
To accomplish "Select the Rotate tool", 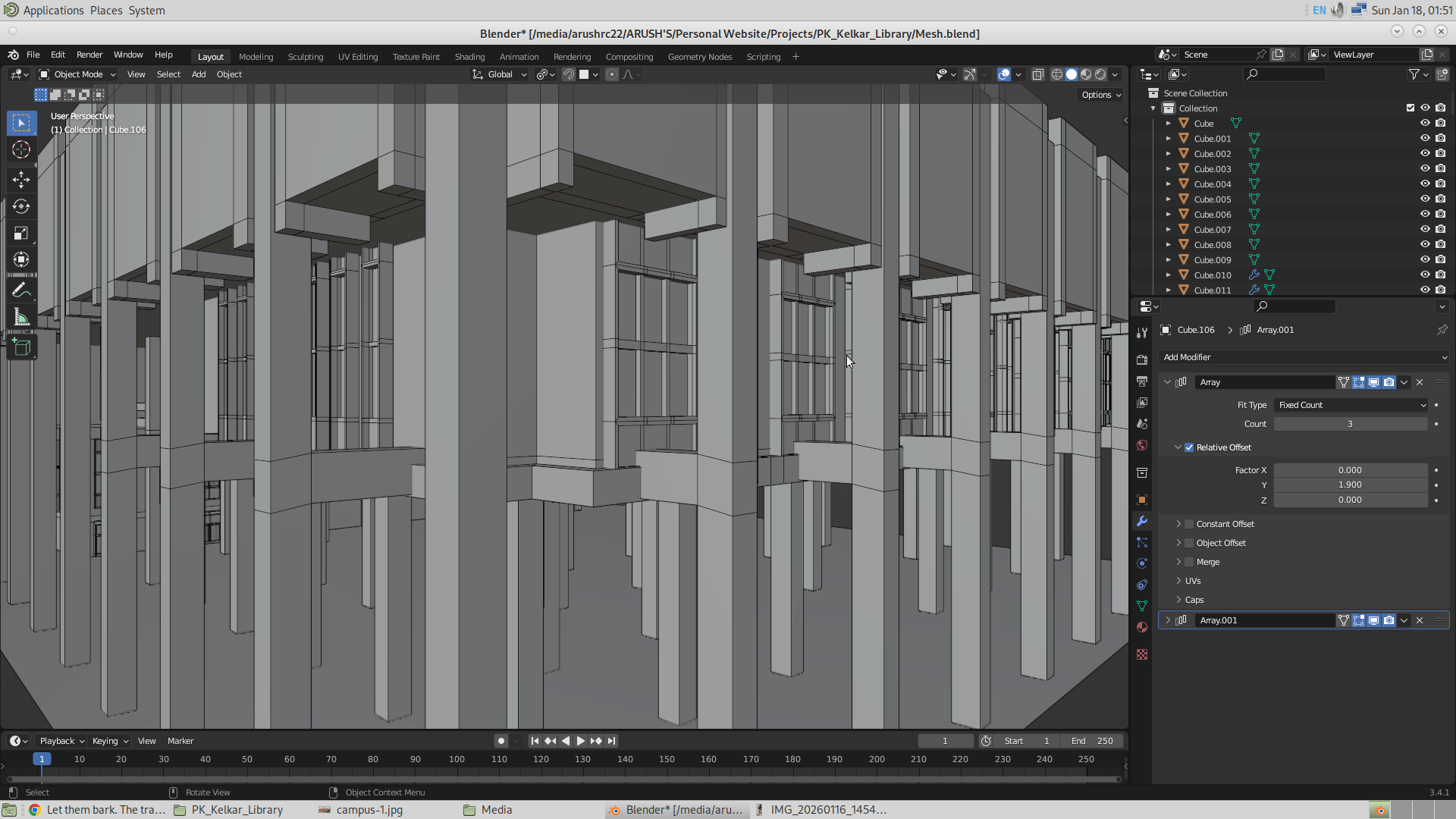I will pos(21,206).
